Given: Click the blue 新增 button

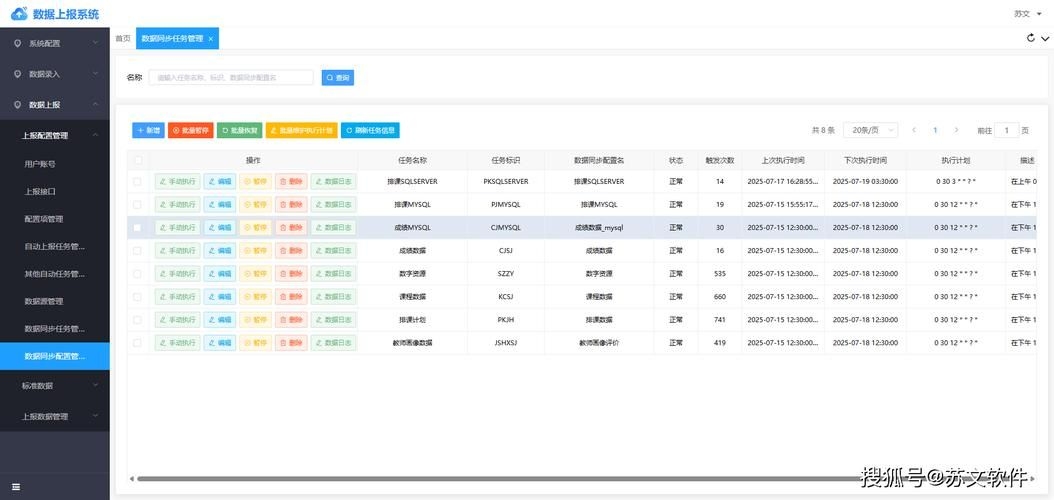Looking at the screenshot, I should coord(148,130).
